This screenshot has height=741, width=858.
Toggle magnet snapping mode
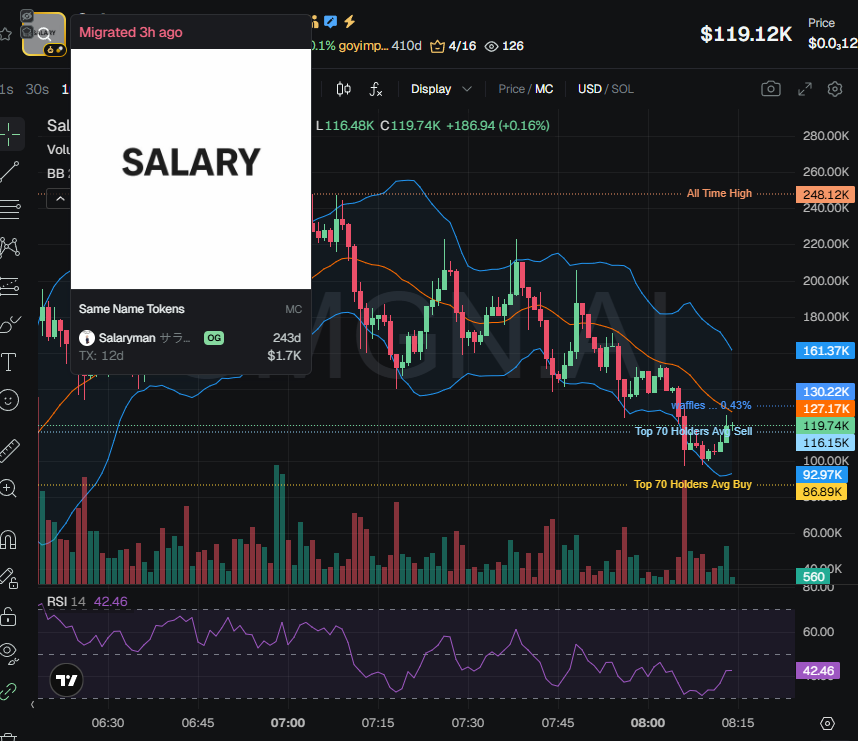point(9,540)
